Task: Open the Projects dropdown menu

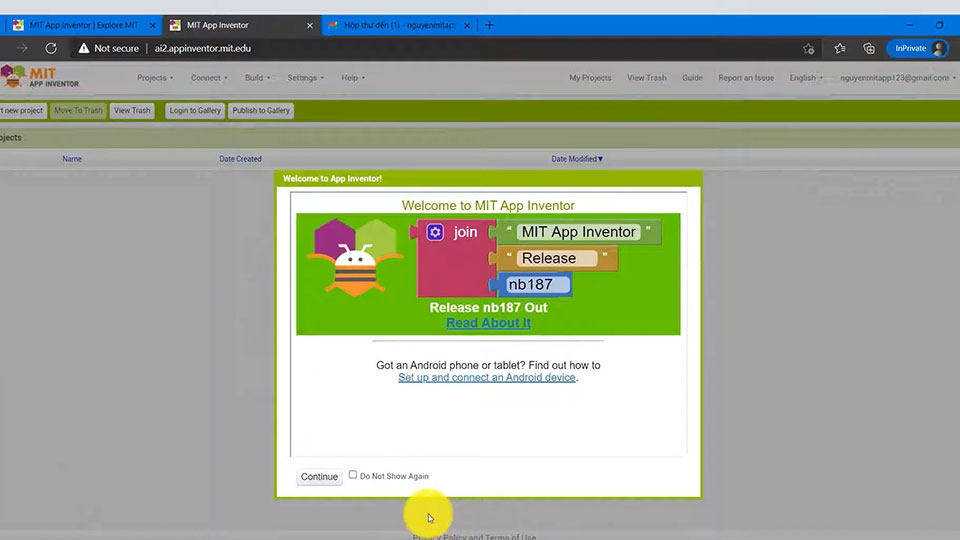Action: pos(155,78)
